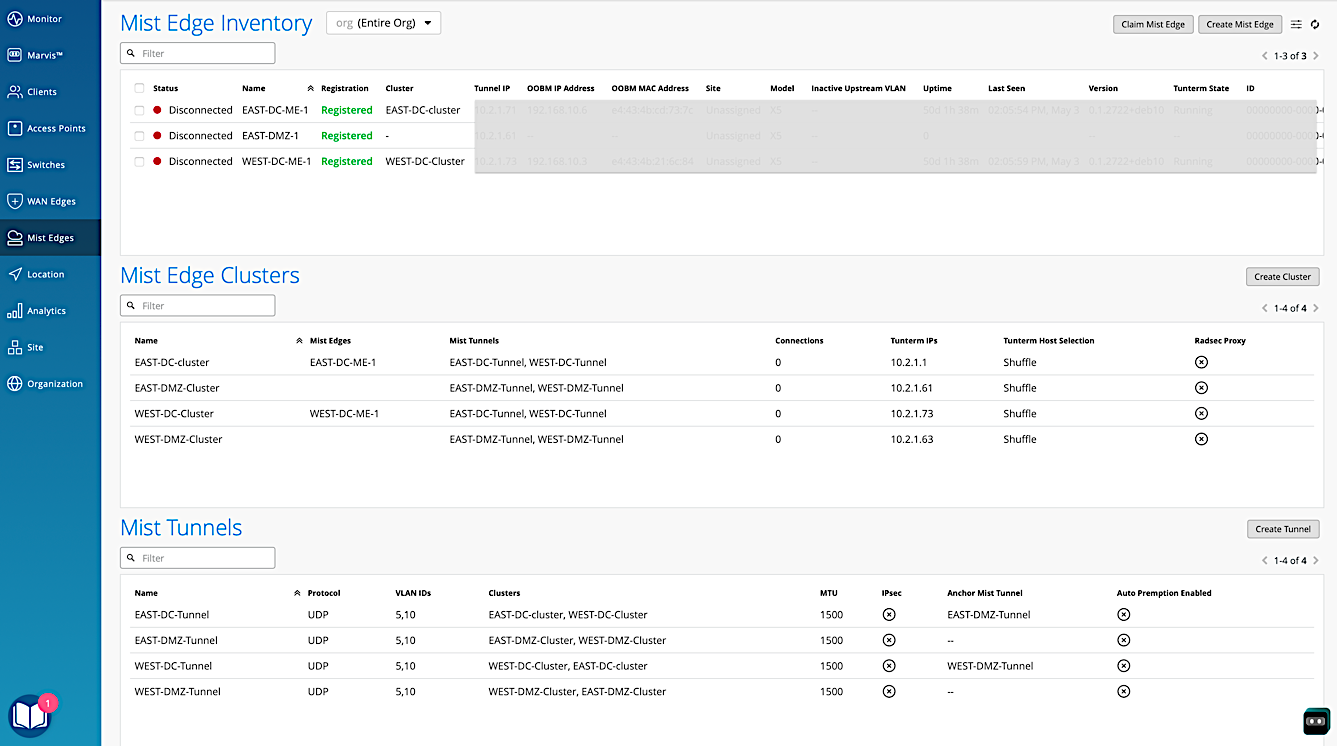Click the Claim Mist Edge button
This screenshot has height=746, width=1337.
pos(1152,24)
